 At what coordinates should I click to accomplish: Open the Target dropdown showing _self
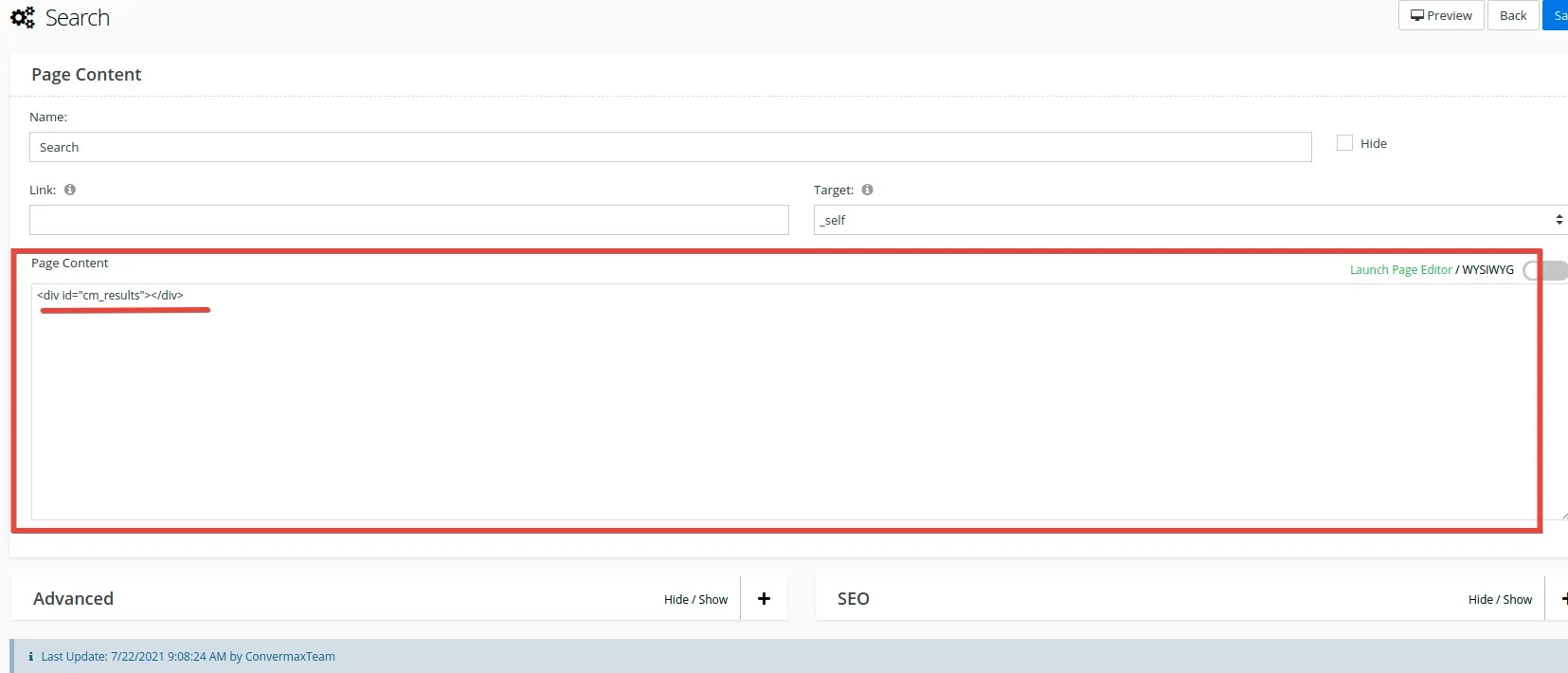[1189, 220]
